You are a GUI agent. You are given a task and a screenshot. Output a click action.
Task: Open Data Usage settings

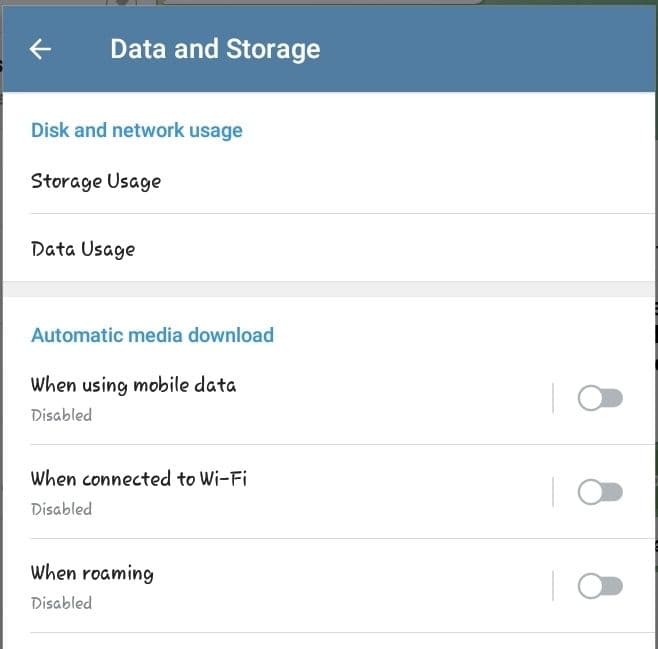click(x=329, y=249)
